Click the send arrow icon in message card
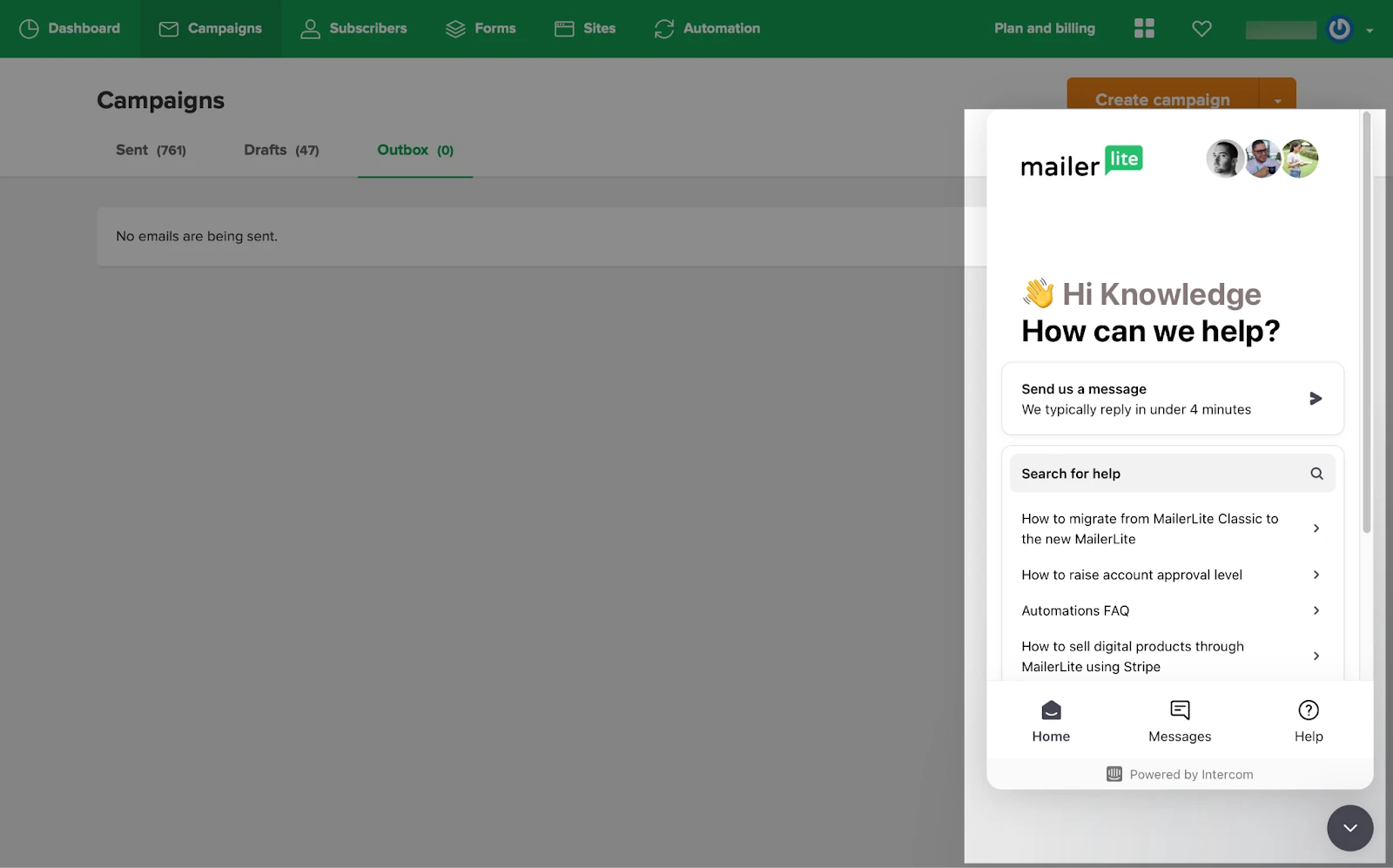Image resolution: width=1393 pixels, height=868 pixels. (1316, 399)
